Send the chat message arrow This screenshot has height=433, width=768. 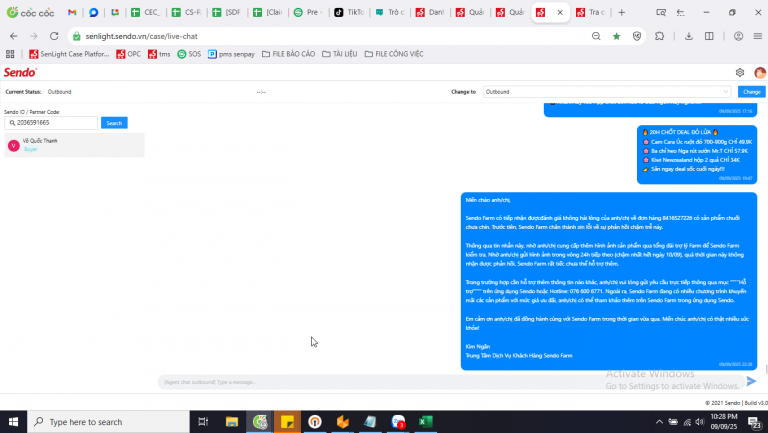click(x=751, y=381)
